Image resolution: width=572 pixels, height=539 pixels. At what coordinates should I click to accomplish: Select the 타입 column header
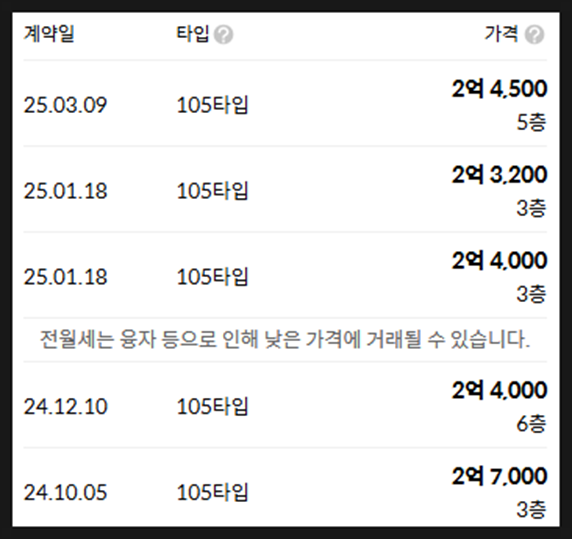point(193,34)
